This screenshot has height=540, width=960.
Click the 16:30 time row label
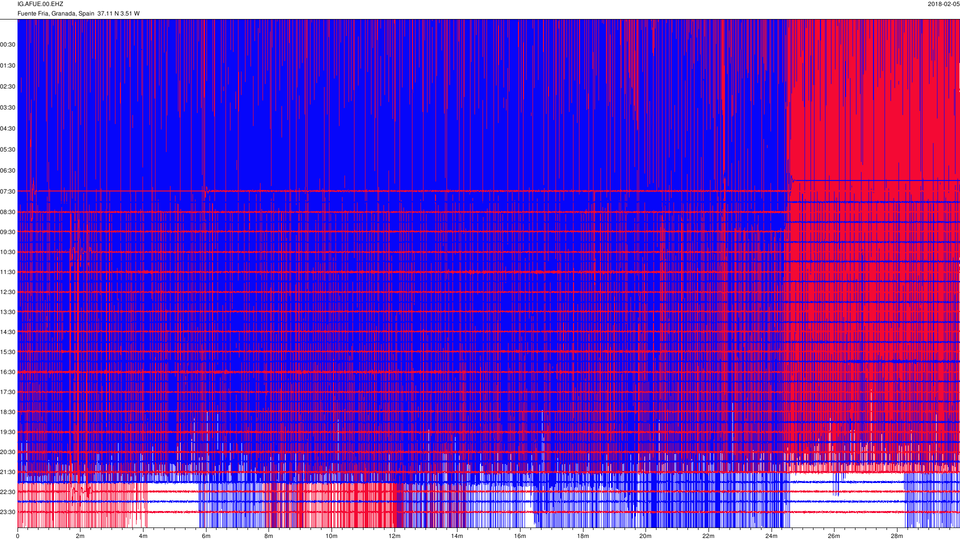coord(8,372)
